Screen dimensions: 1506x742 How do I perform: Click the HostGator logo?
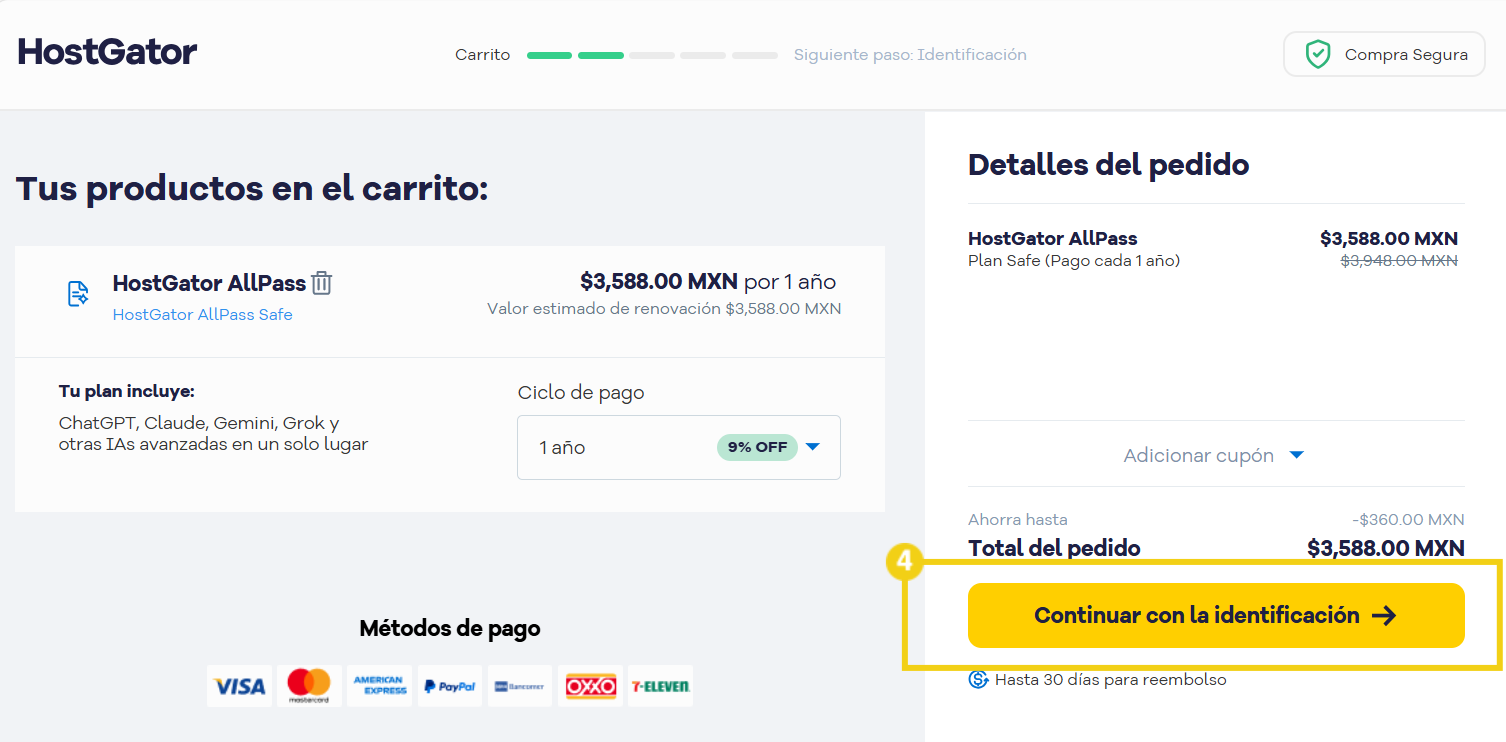tap(107, 52)
